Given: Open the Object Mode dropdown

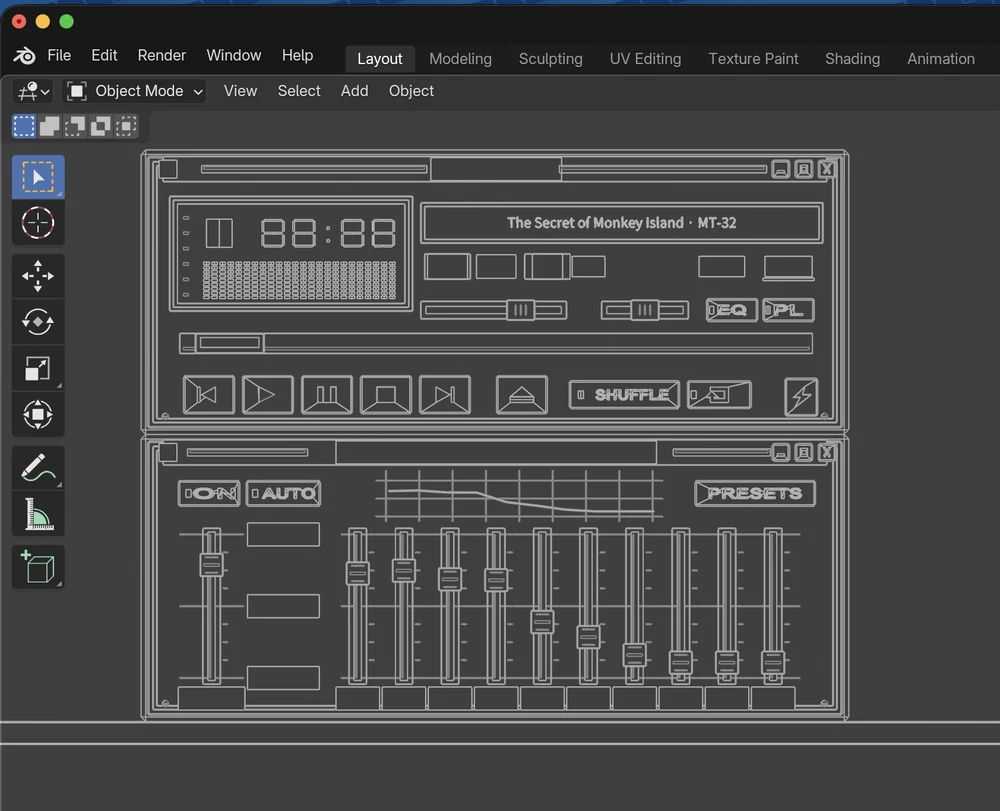Looking at the screenshot, I should [x=135, y=92].
